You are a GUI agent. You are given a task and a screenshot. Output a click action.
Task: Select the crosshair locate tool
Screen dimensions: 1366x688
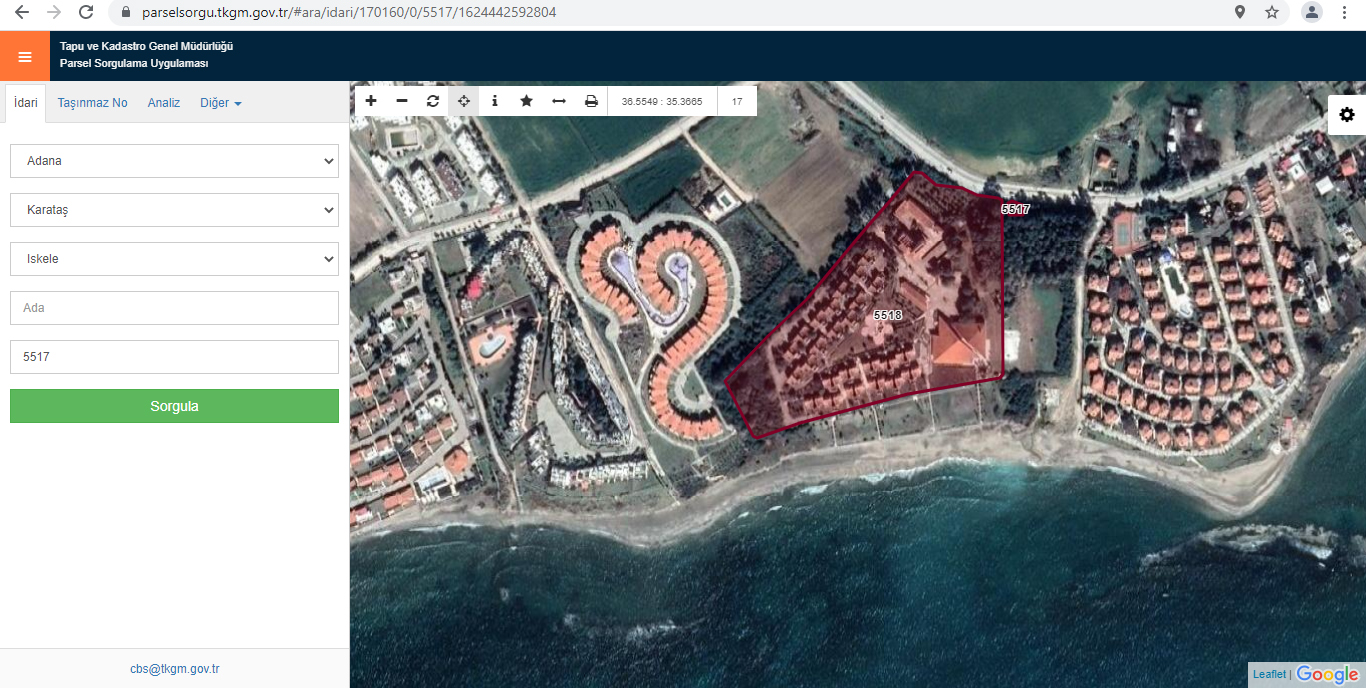click(464, 101)
